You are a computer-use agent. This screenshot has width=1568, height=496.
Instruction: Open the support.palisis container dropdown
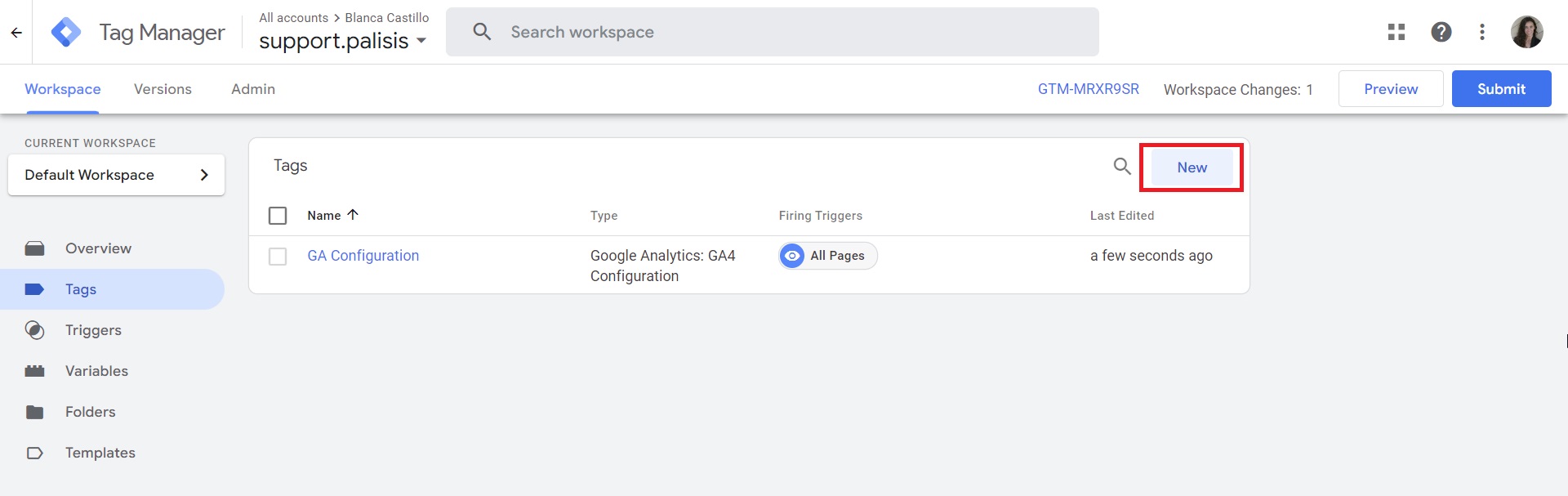coord(343,41)
